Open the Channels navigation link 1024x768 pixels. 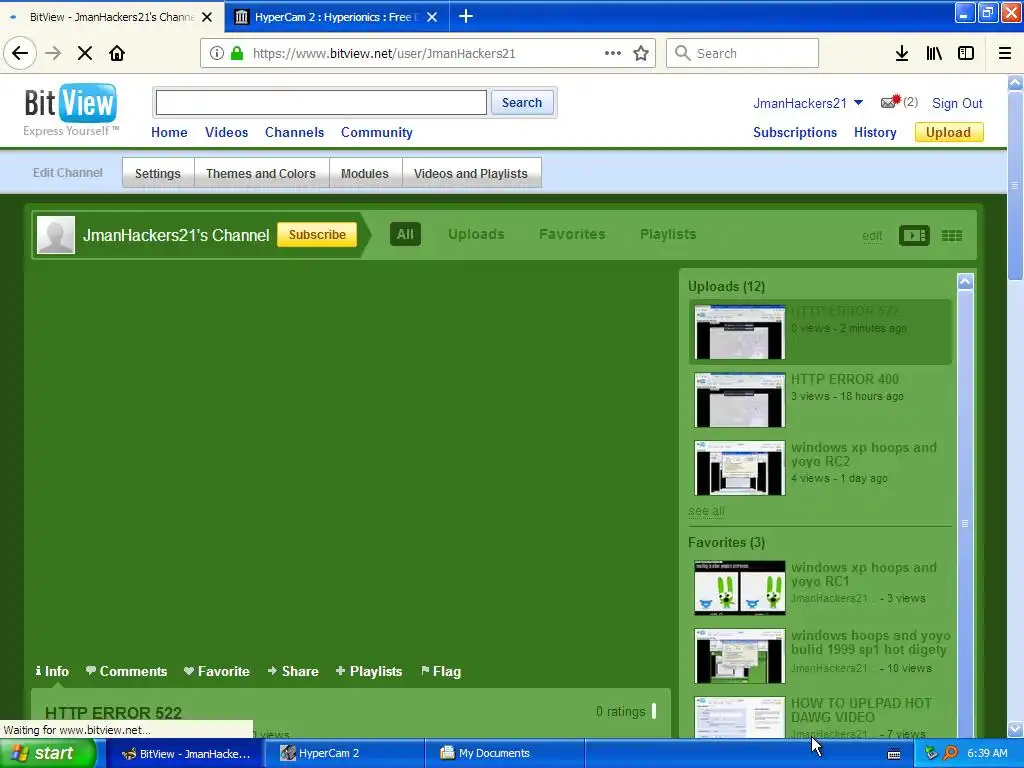(295, 132)
